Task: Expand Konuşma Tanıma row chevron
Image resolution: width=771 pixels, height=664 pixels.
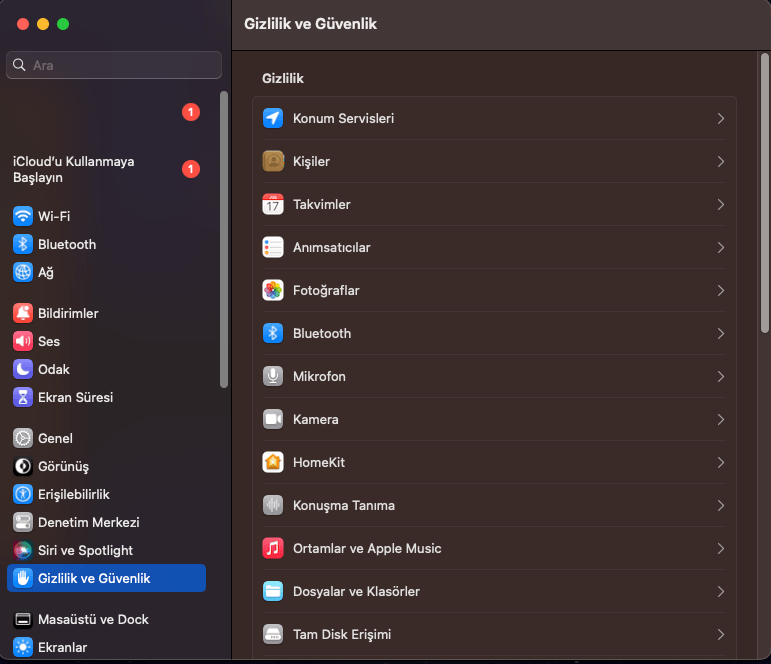Action: (720, 505)
